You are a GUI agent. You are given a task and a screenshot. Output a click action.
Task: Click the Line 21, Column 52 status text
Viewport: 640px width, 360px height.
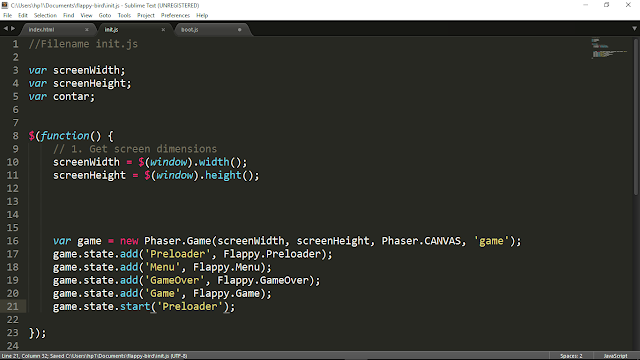click(x=24, y=356)
